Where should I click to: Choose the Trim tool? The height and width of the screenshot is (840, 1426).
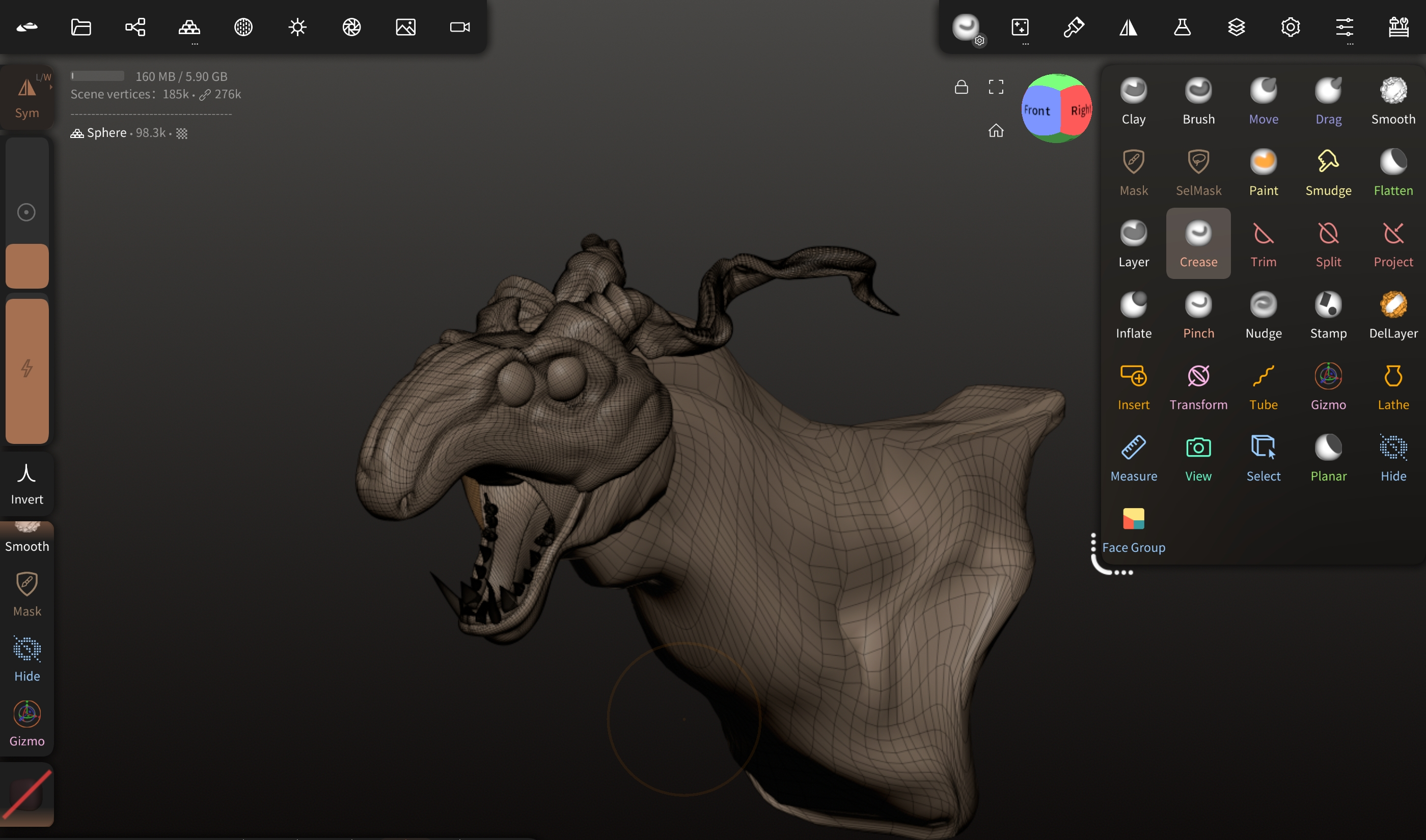point(1263,244)
